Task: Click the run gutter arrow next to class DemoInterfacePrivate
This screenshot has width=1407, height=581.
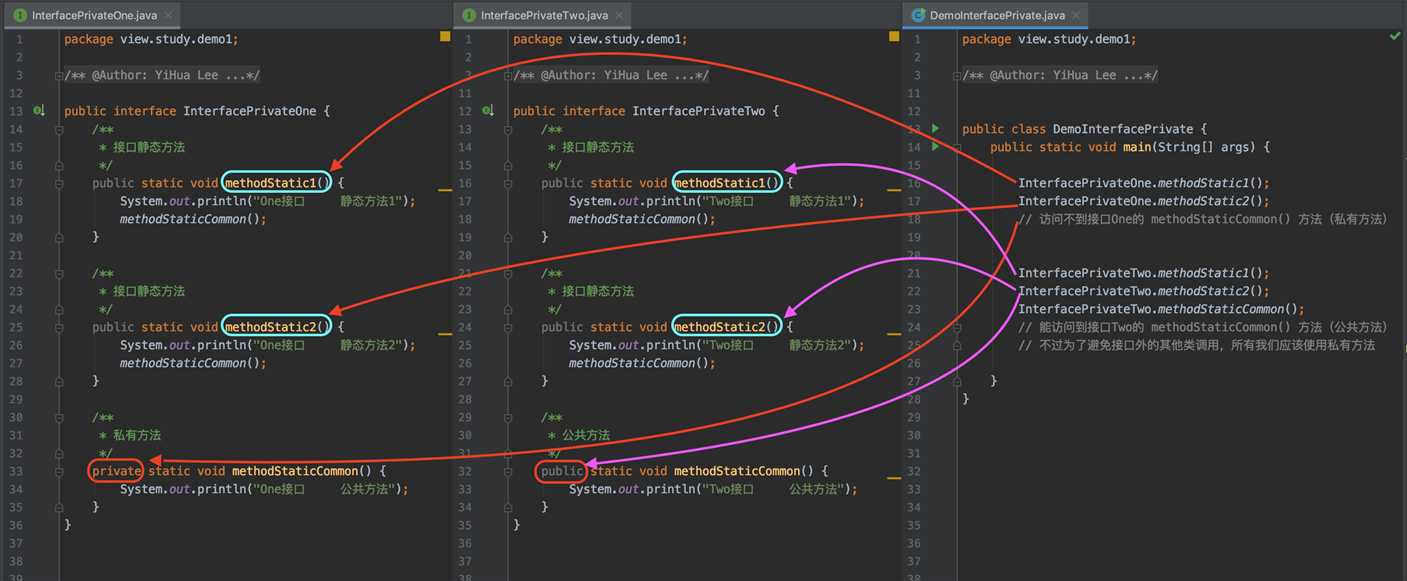Action: pos(936,129)
